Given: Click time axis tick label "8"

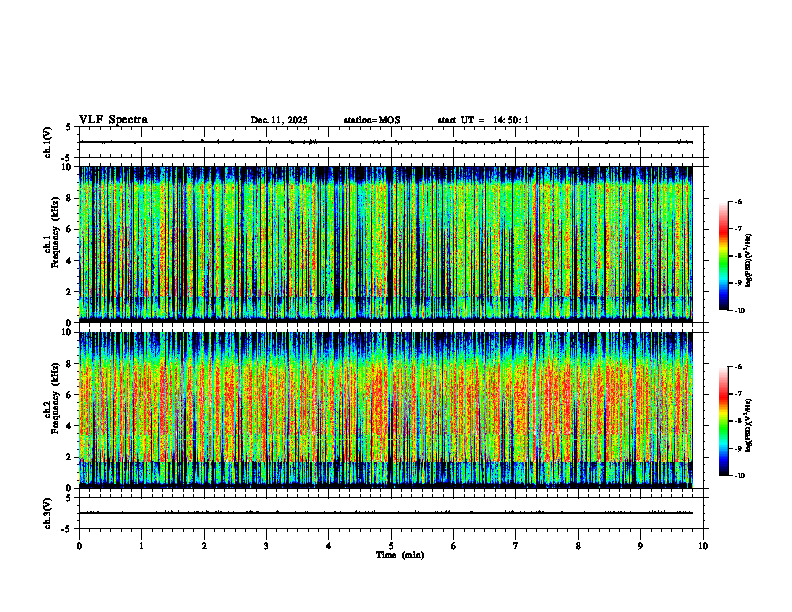Looking at the screenshot, I should point(578,546).
